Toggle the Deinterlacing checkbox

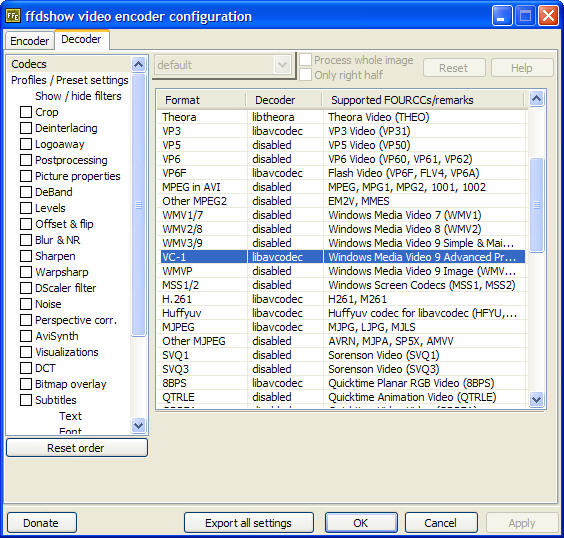pyautogui.click(x=26, y=128)
